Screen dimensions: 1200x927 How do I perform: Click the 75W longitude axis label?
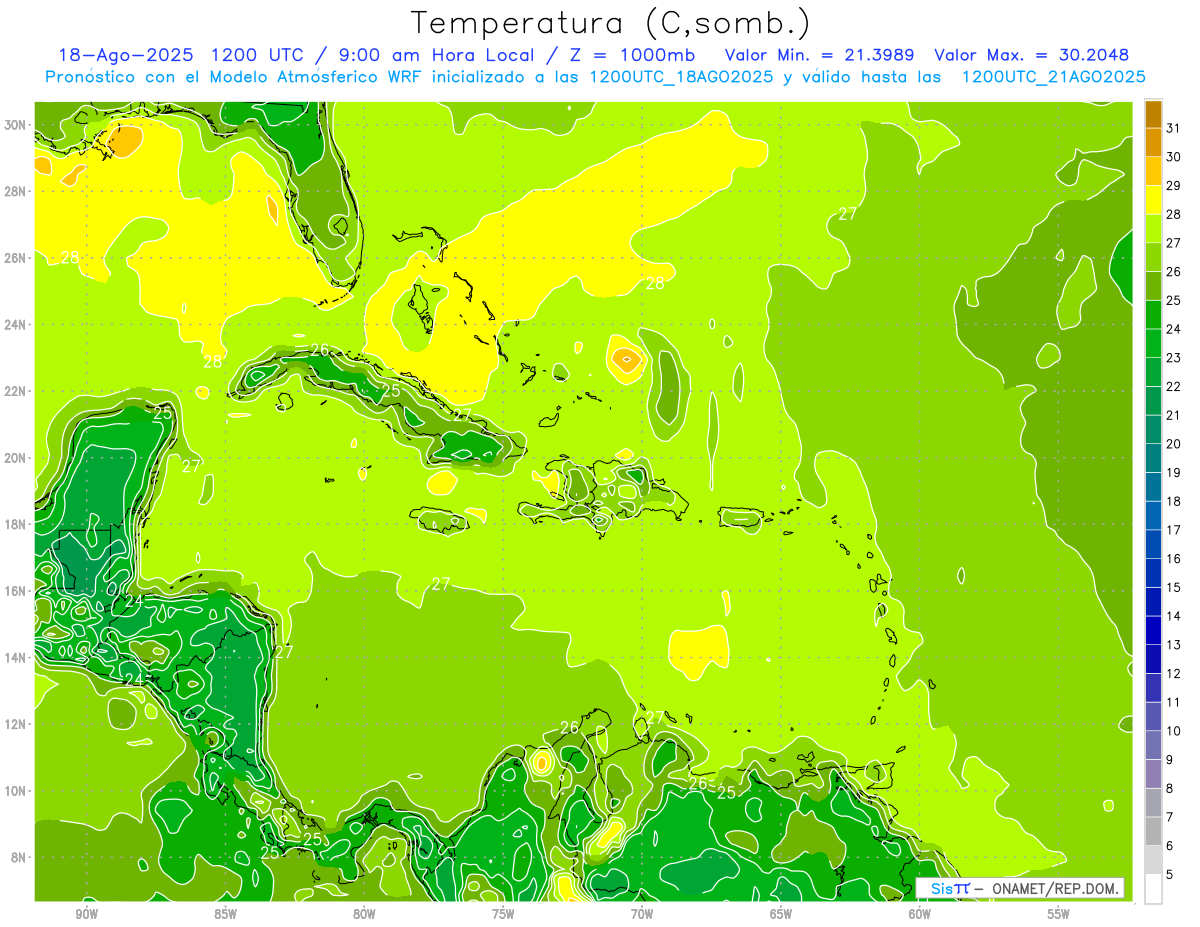click(x=503, y=915)
